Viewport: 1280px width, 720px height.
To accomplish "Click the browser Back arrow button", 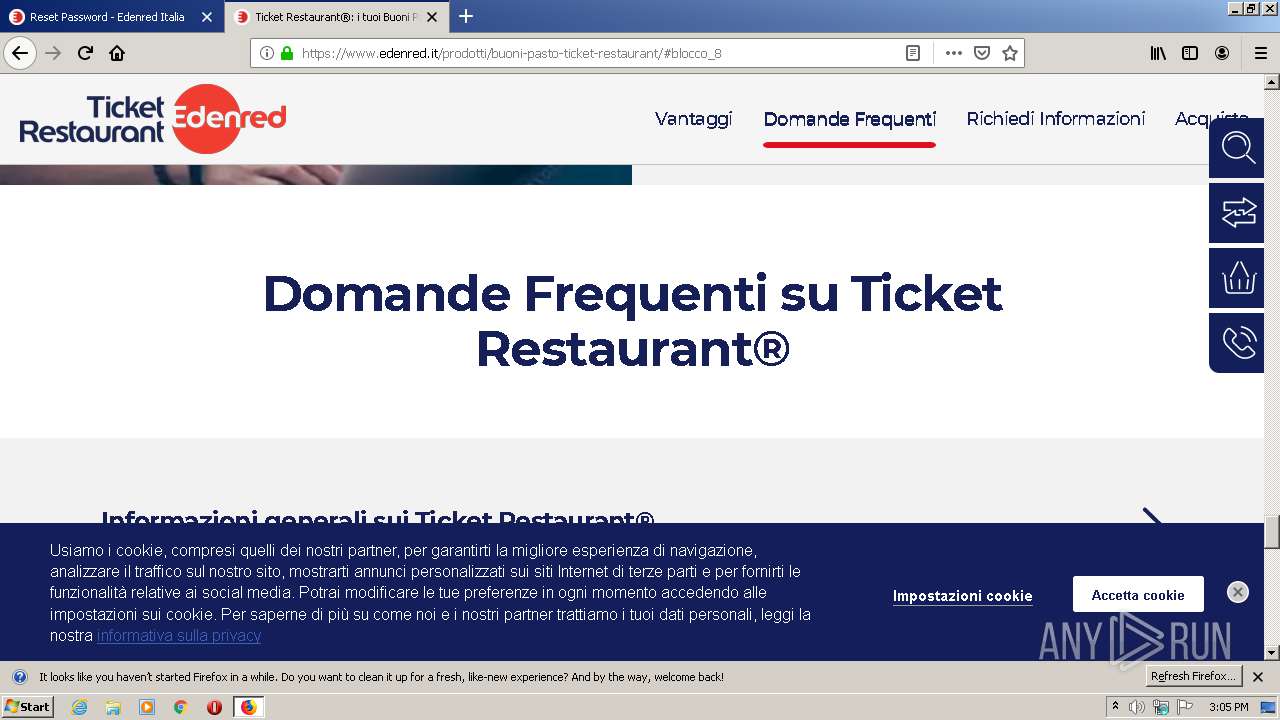I will coord(20,53).
